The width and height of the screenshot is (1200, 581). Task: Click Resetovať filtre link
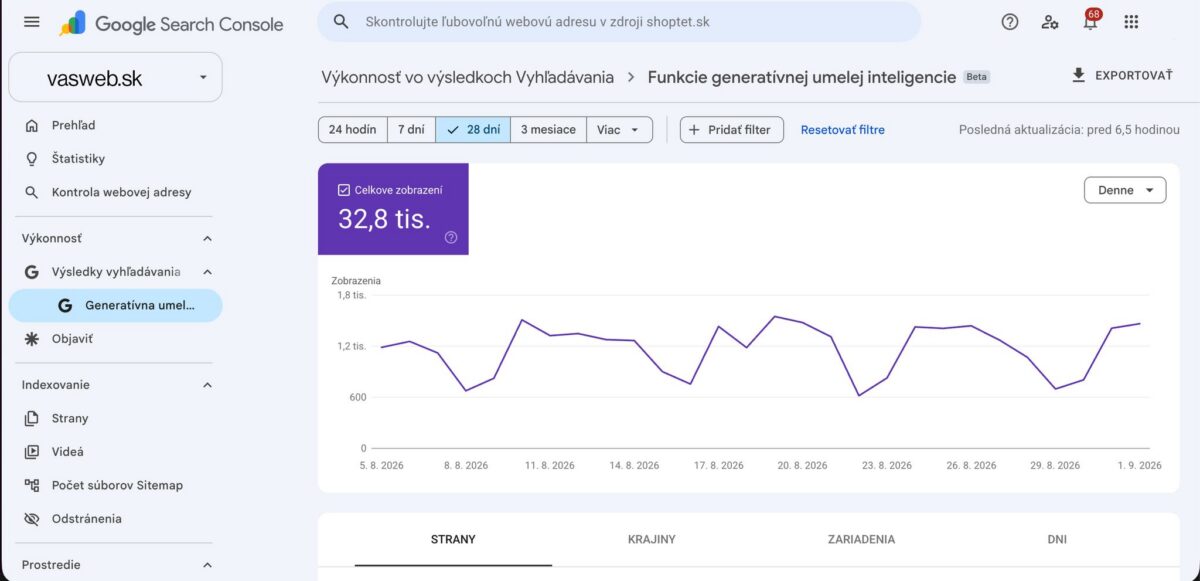tap(843, 130)
